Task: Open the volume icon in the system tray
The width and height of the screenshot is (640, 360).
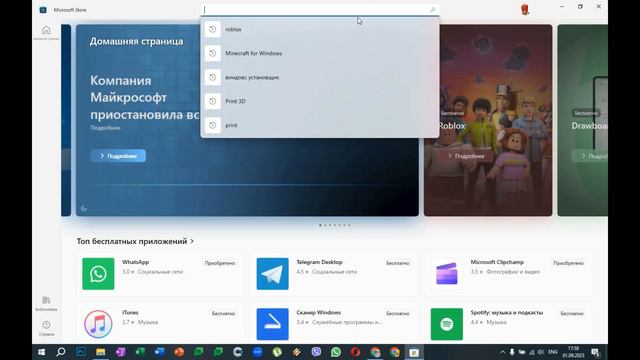Action: coord(541,352)
